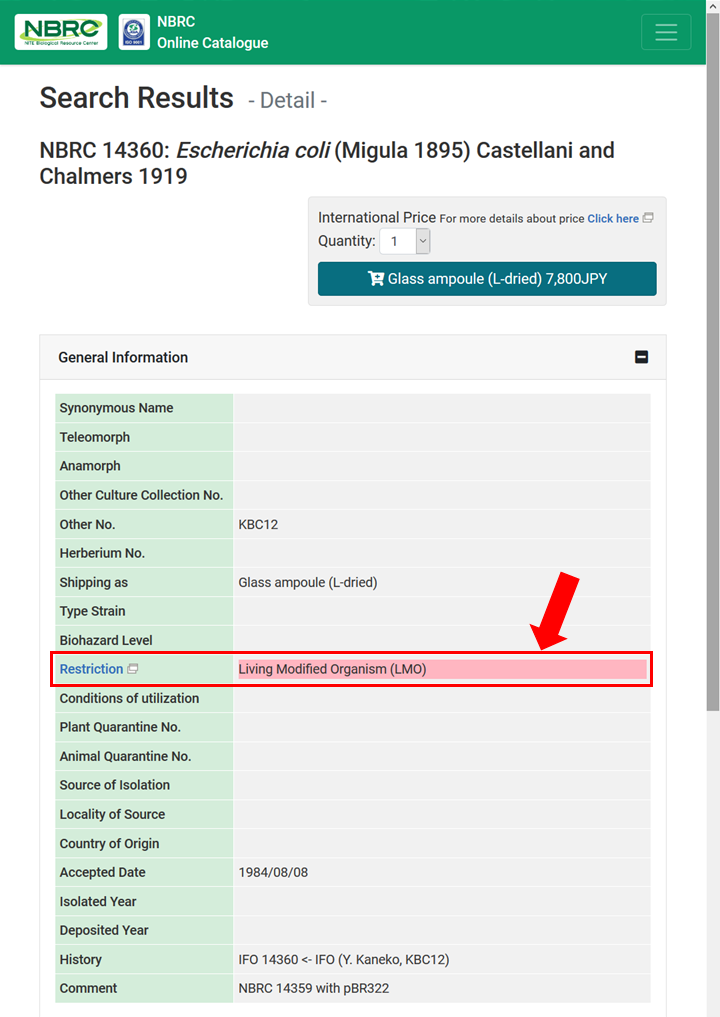Click the Quantity number field
This screenshot has width=720, height=1017.
(397, 241)
